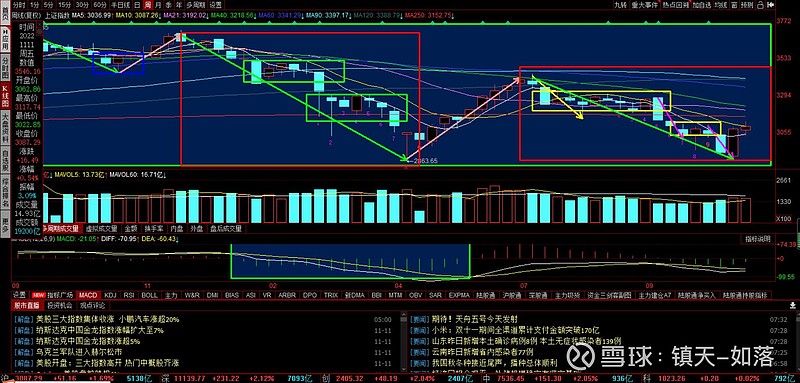800x383 pixels.
Task: Select the 沪股通 indicator tab
Action: (x=512, y=295)
